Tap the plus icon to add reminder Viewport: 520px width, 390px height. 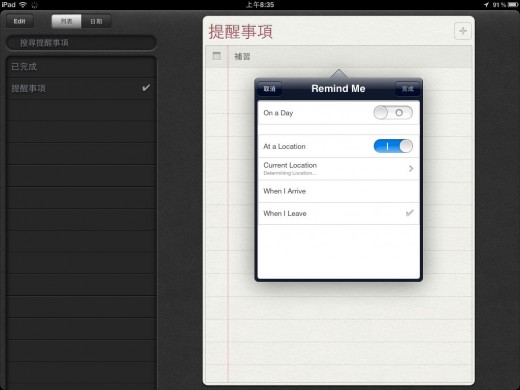point(463,31)
